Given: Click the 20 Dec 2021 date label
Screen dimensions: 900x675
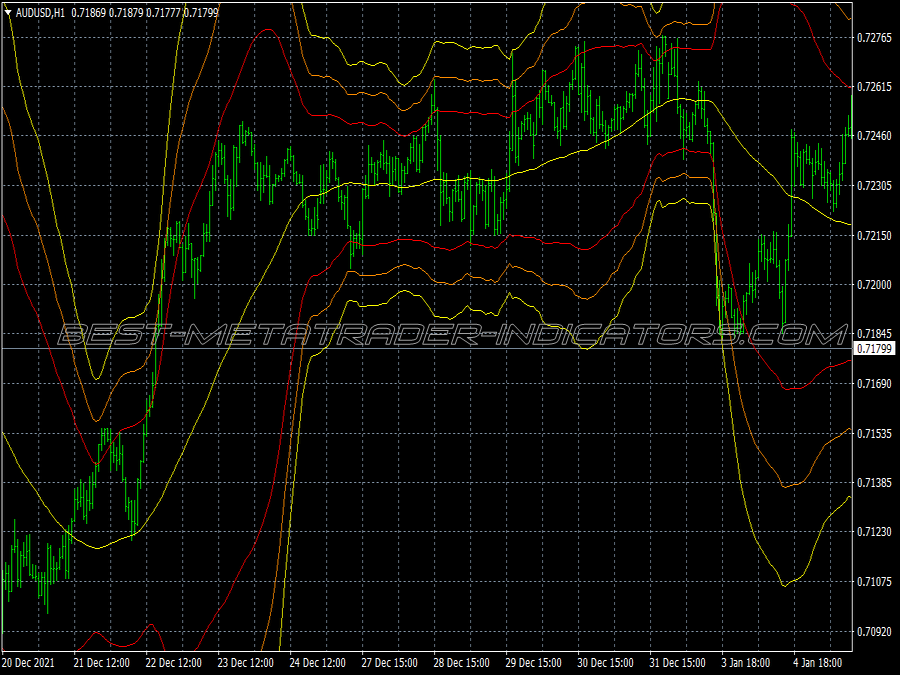Looking at the screenshot, I should click(x=28, y=663).
